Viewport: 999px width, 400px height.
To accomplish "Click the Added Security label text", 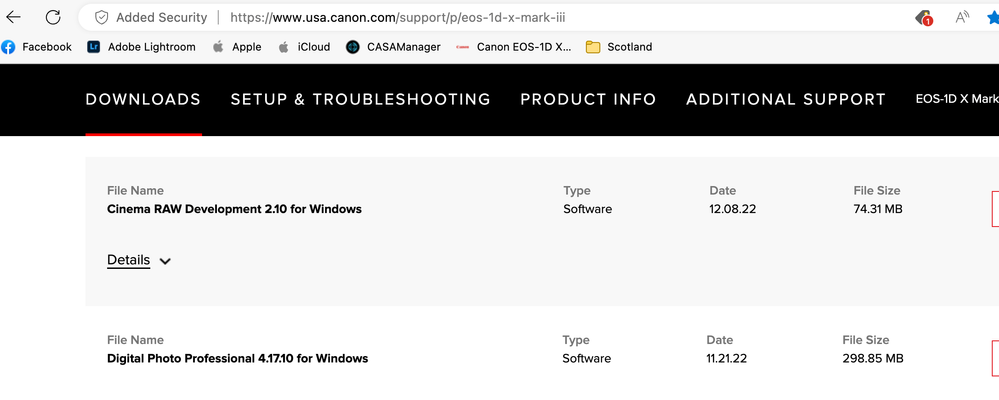I will [x=161, y=18].
